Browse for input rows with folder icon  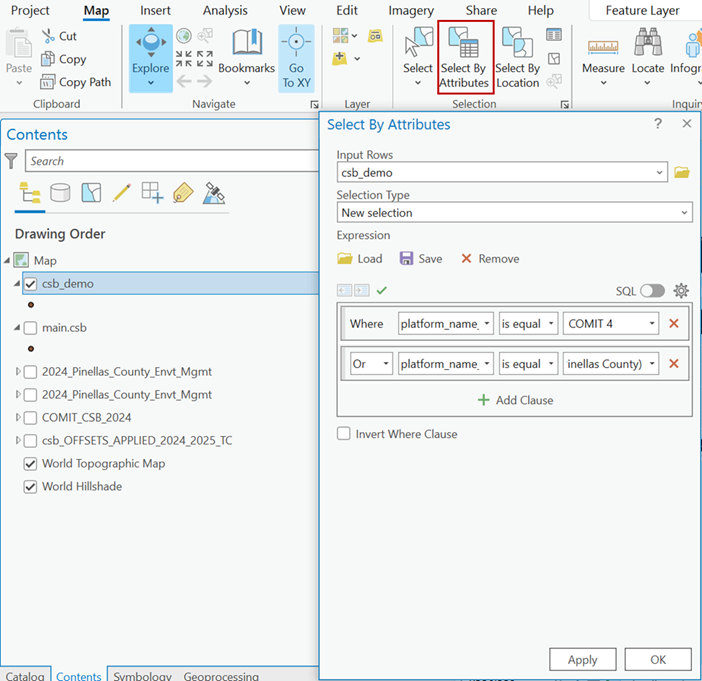point(682,172)
